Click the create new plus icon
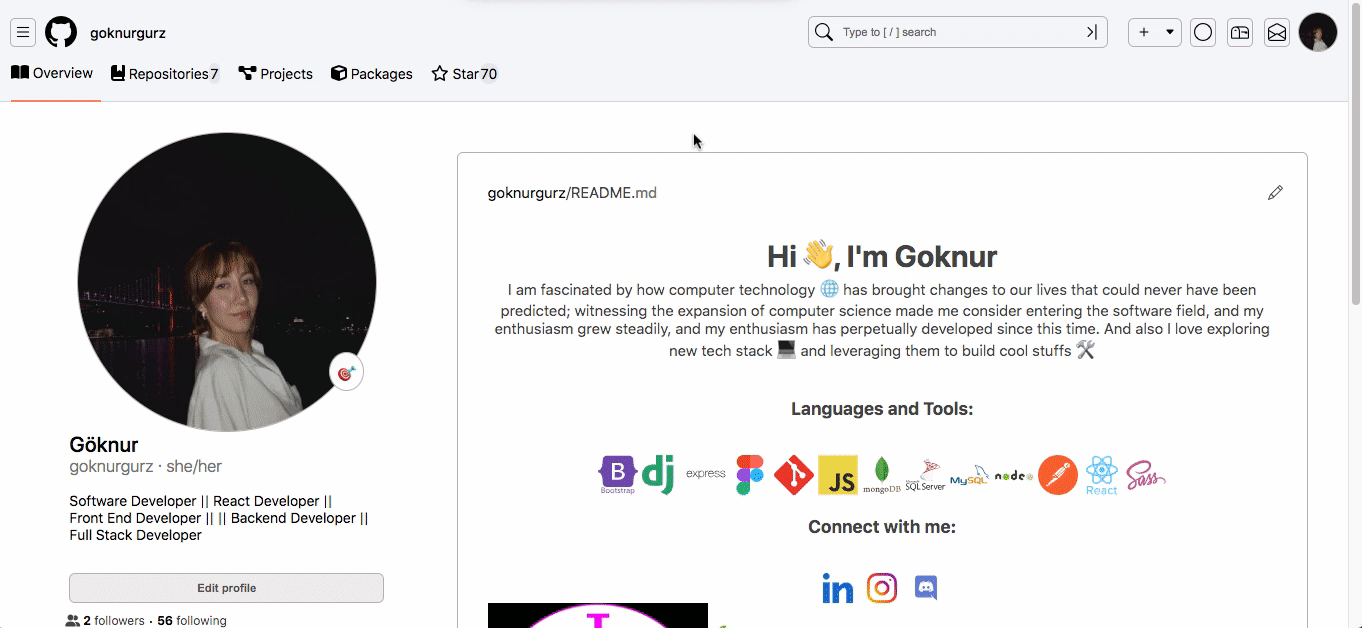 [x=1144, y=32]
